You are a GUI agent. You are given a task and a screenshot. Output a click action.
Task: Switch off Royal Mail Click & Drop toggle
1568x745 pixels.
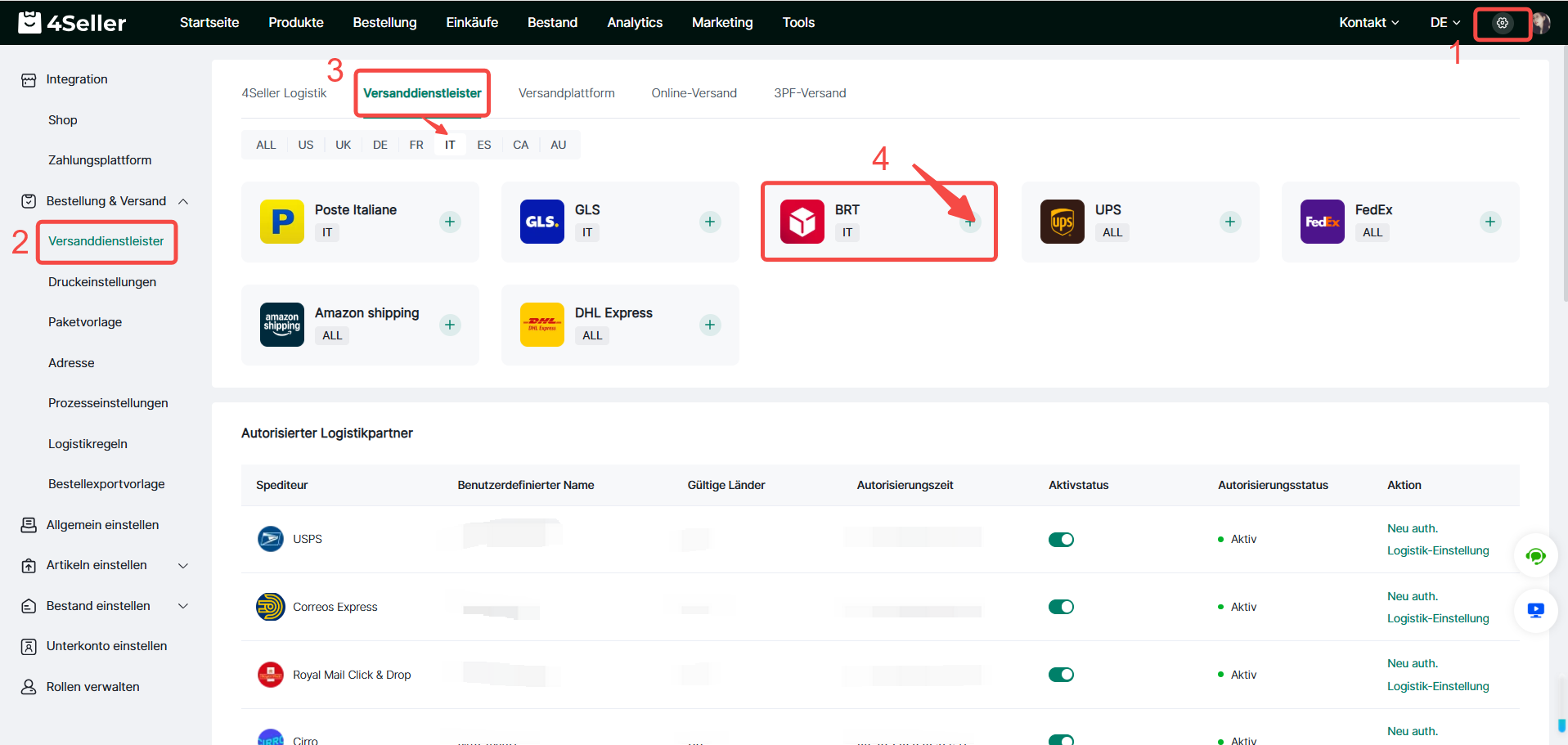pyautogui.click(x=1061, y=675)
